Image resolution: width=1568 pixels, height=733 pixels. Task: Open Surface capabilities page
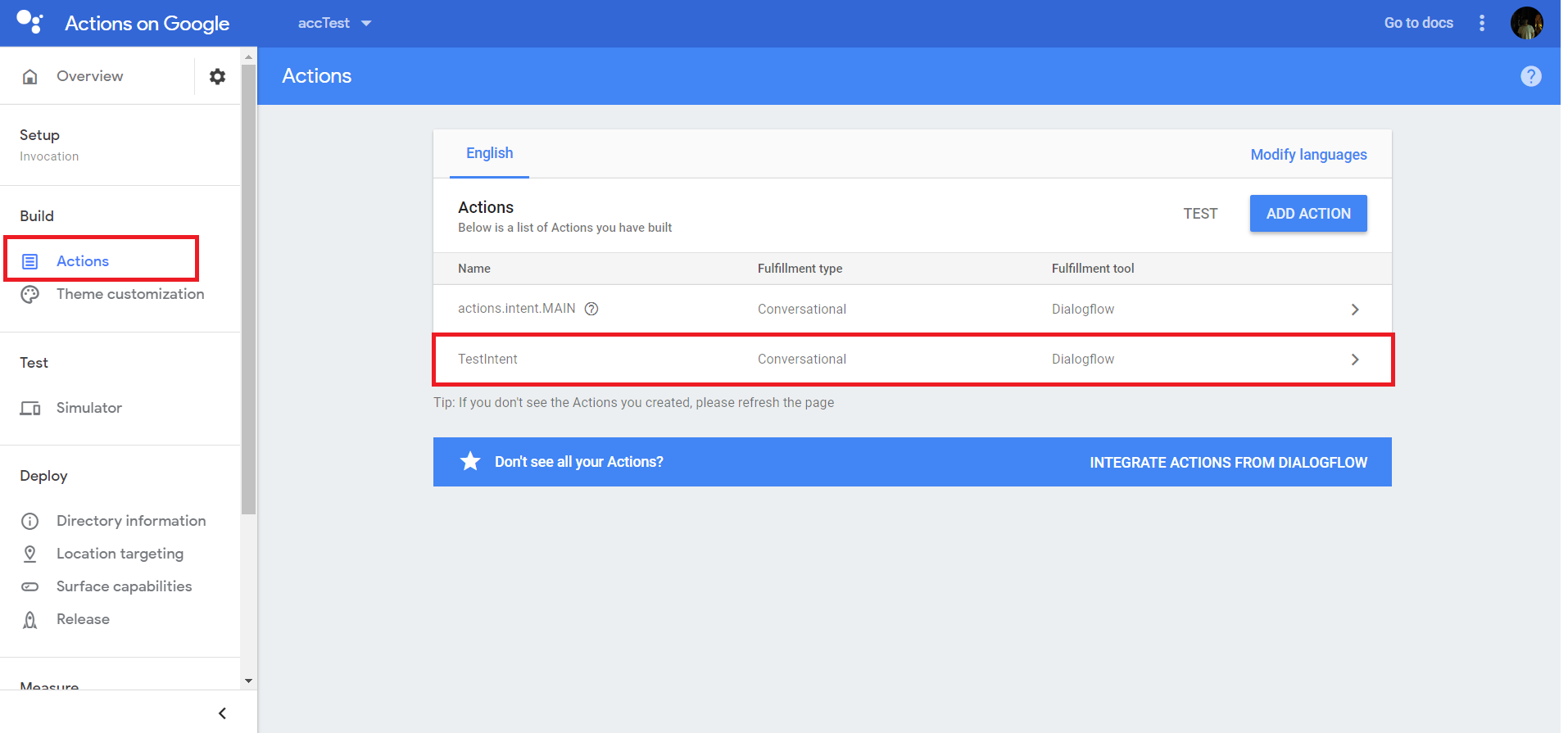[124, 586]
